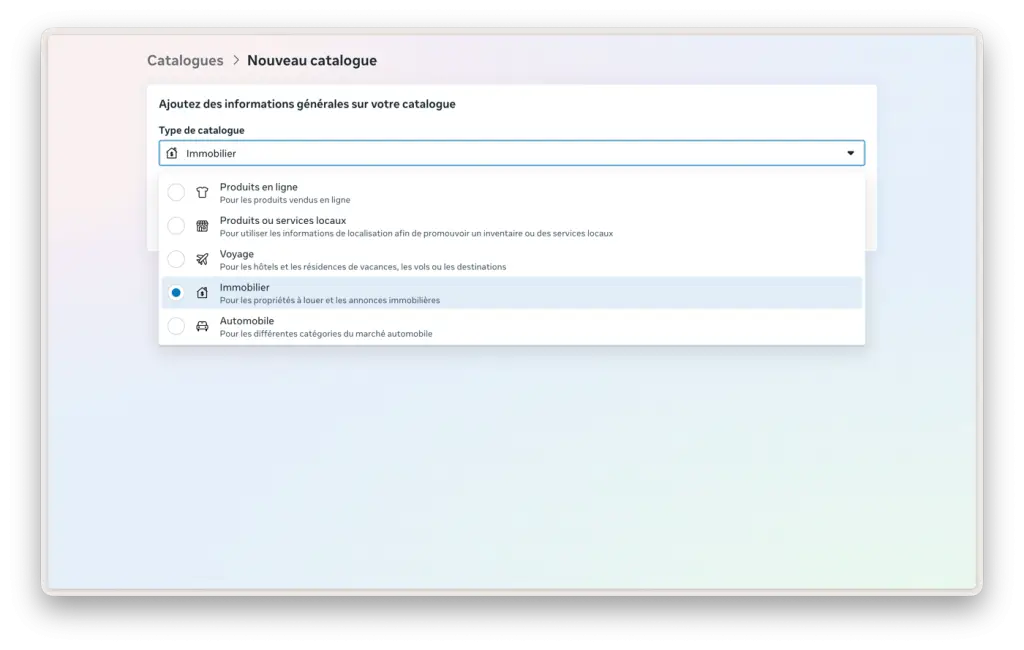Viewport: 1024px width, 650px height.
Task: Select the Produits en ligne radio button
Action: tap(176, 192)
